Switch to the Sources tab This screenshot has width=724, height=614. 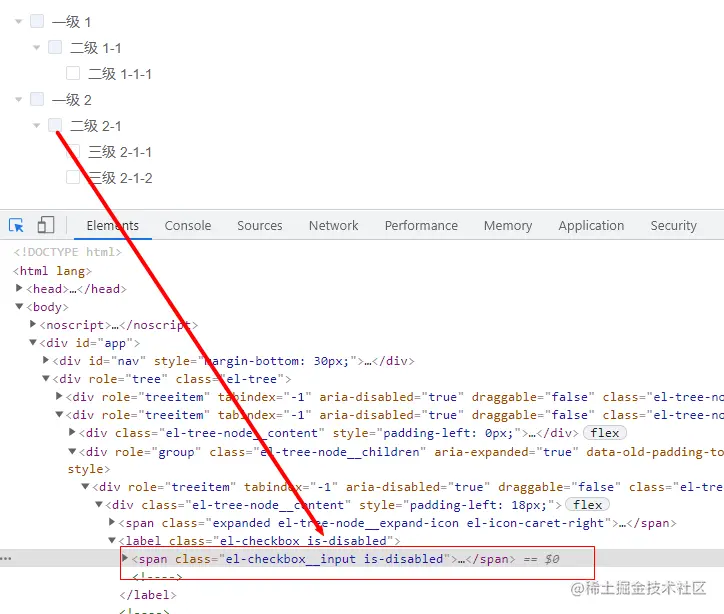[x=259, y=225]
